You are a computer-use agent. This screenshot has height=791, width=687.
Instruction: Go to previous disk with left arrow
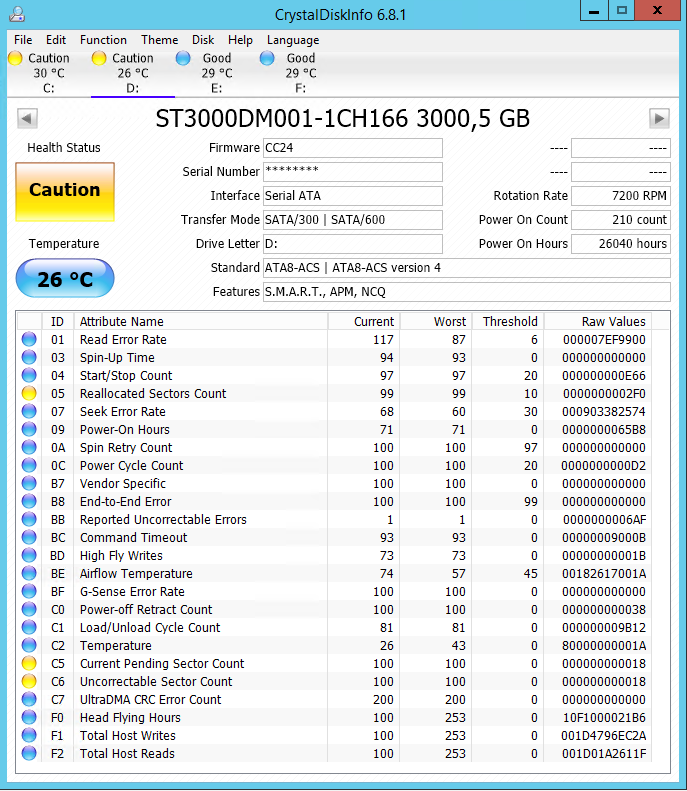pos(27,119)
